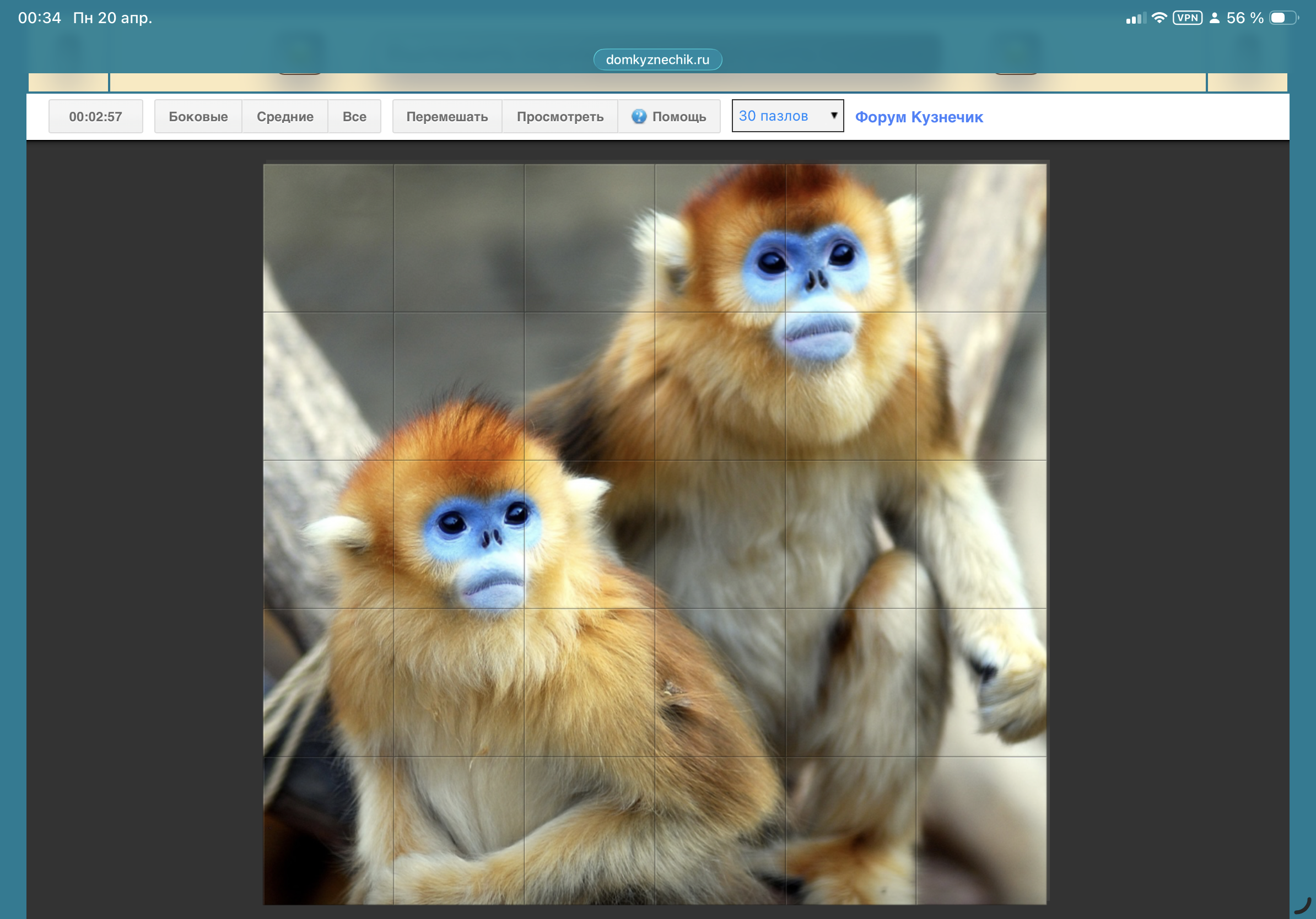Click the dropdown arrow of puzzle count
The image size is (1316, 919).
(834, 116)
